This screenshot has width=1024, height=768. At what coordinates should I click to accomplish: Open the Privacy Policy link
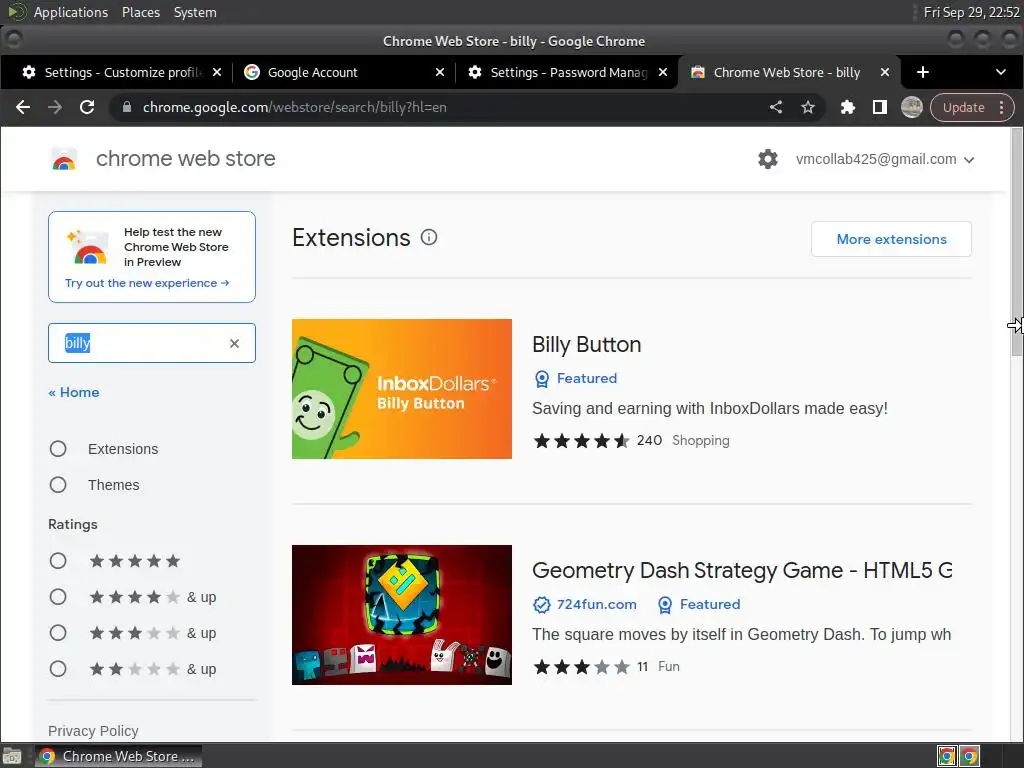click(93, 731)
